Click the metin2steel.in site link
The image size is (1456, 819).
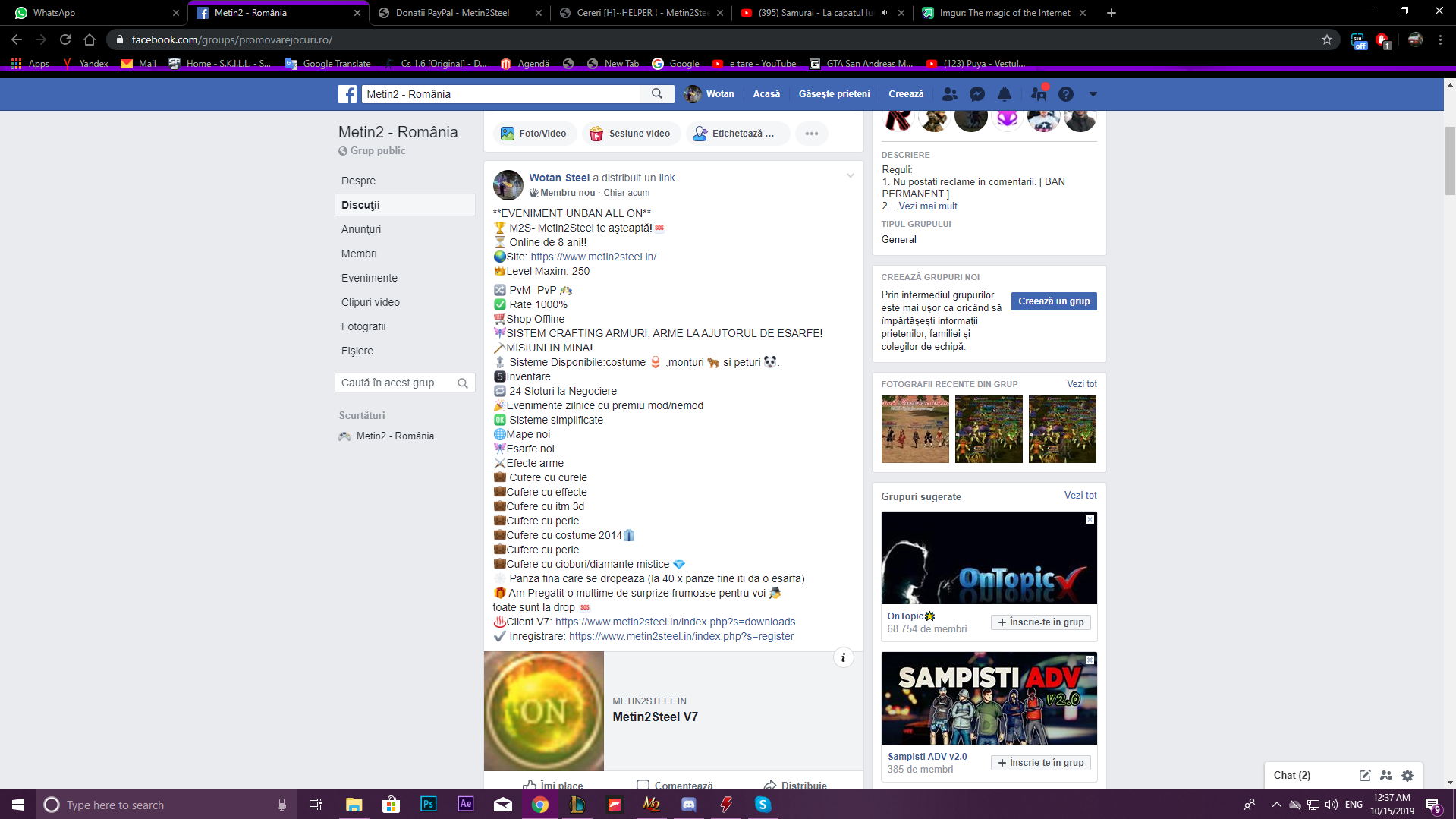point(593,257)
